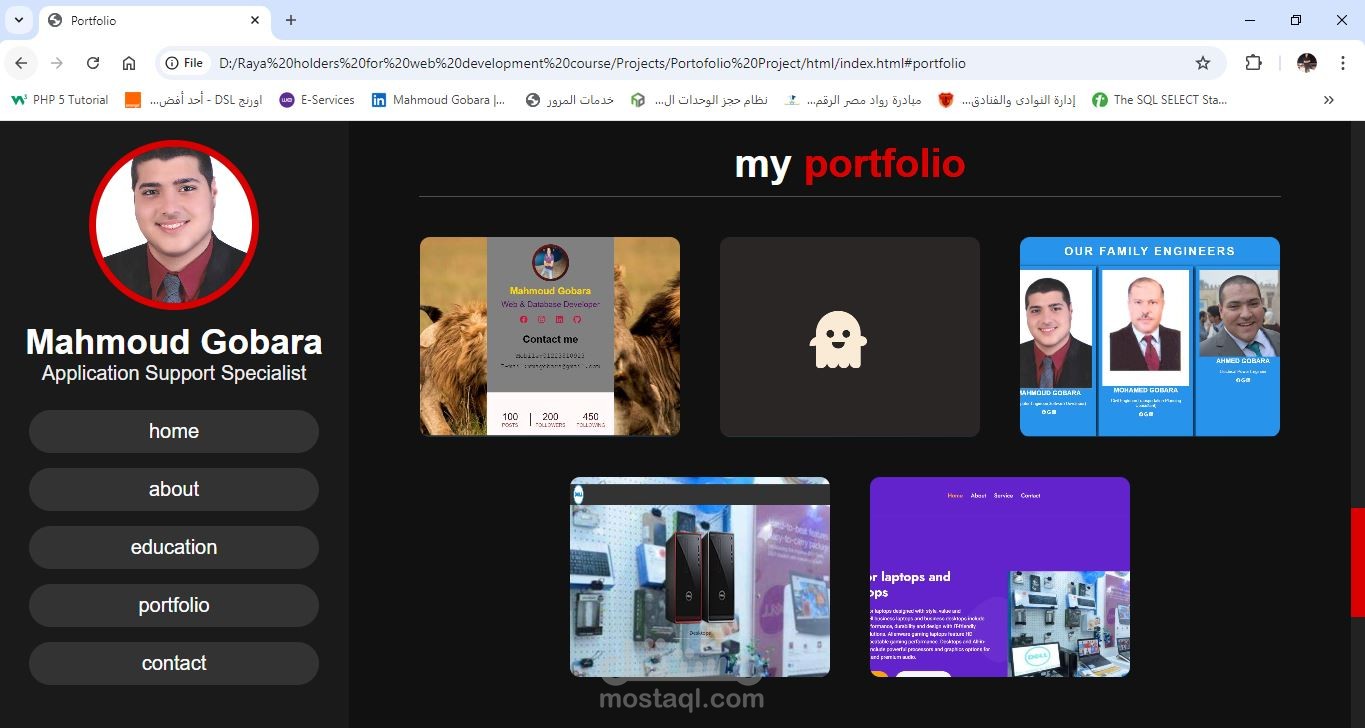This screenshot has height=728, width=1365.
Task: Go to the education section
Action: (x=174, y=547)
